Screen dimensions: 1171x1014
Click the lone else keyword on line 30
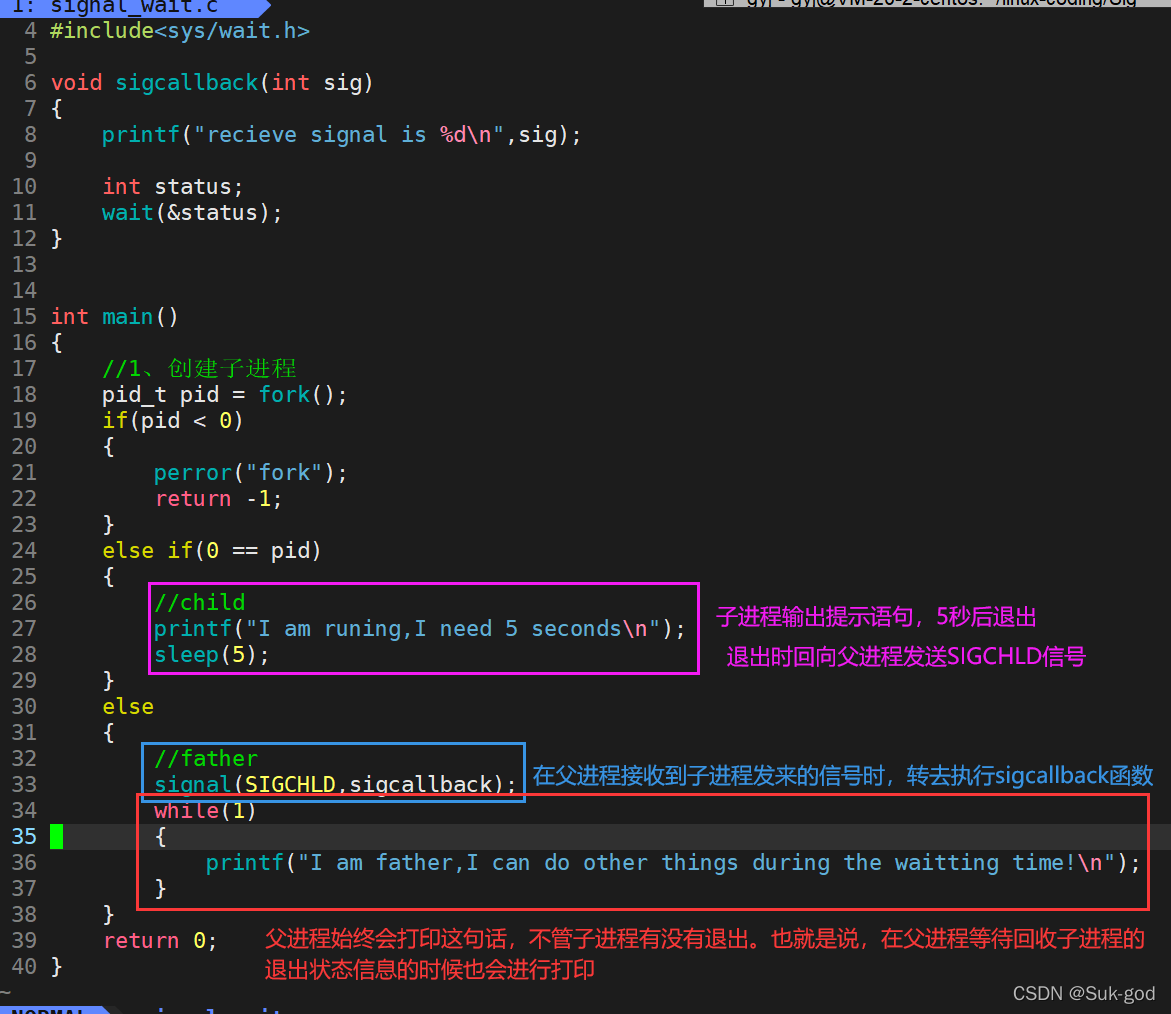coord(128,706)
